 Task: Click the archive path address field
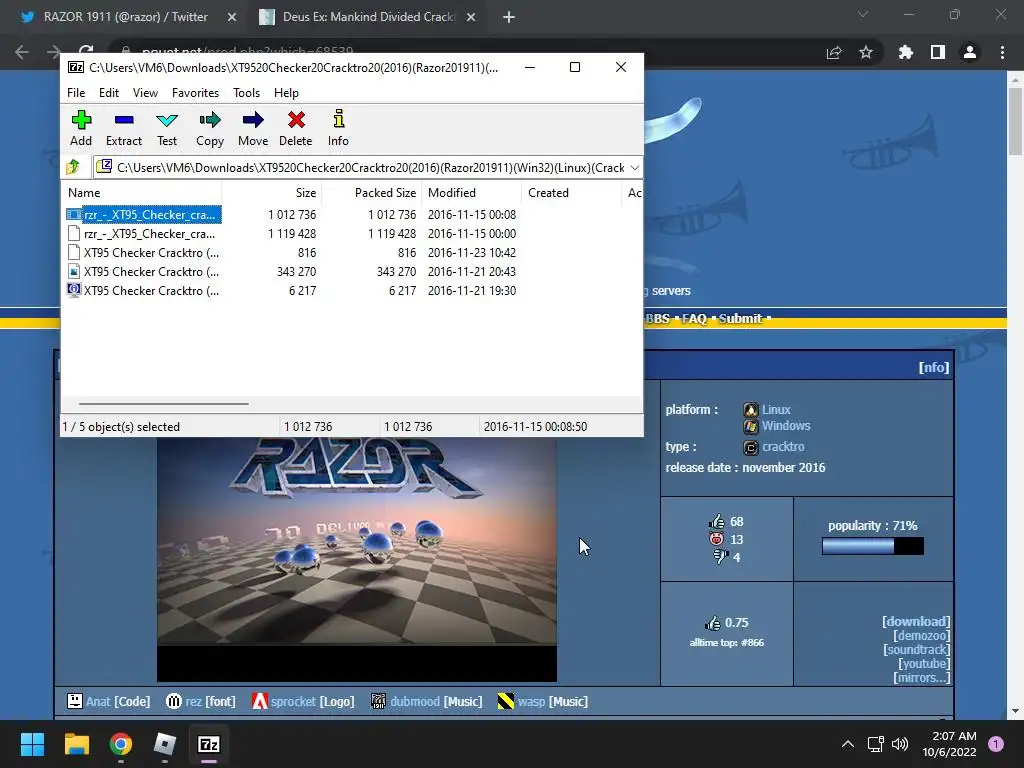(x=368, y=168)
